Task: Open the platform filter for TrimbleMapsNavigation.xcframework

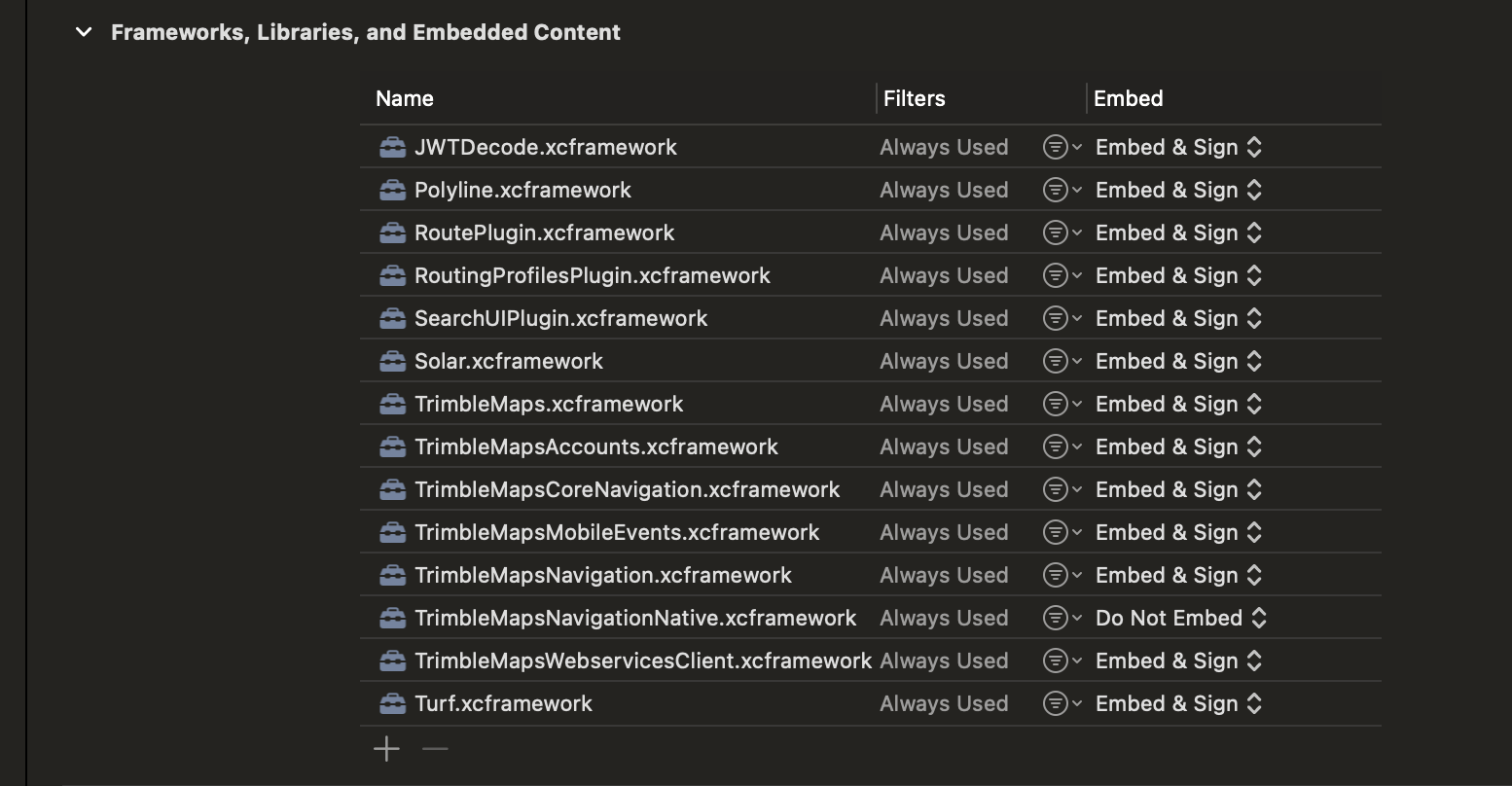Action: (1062, 575)
